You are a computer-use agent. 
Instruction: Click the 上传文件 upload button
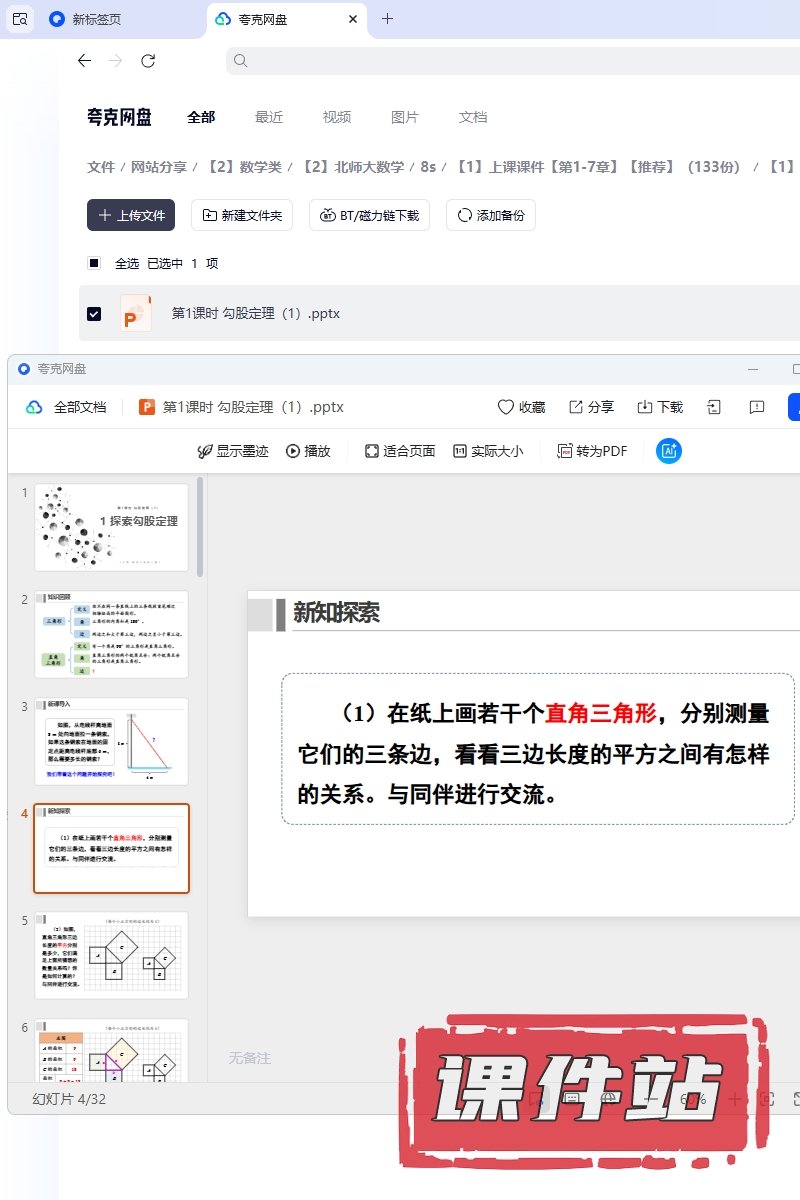[x=131, y=215]
